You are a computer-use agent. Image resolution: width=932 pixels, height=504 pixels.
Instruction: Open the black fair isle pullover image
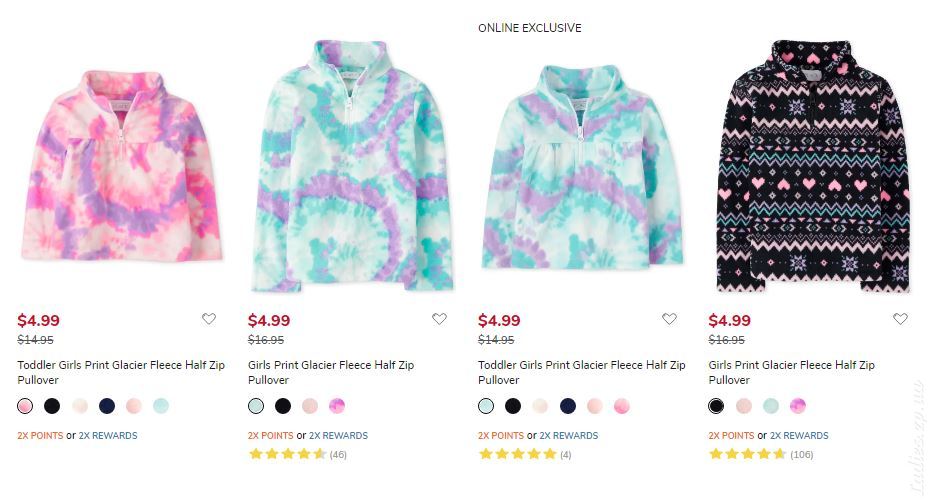pos(813,166)
